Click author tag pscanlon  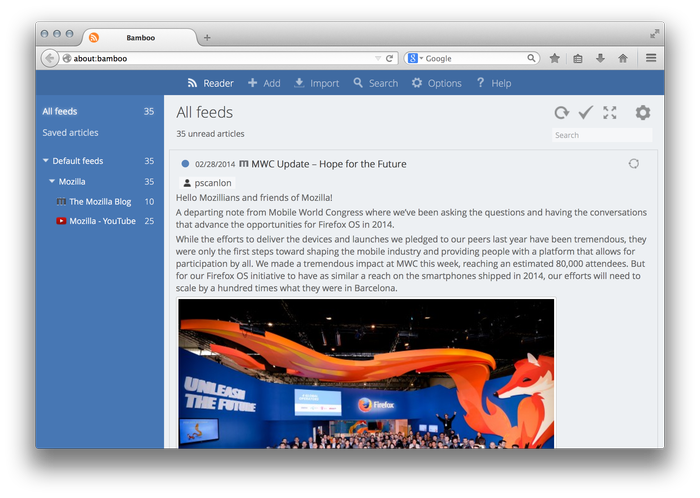(207, 183)
